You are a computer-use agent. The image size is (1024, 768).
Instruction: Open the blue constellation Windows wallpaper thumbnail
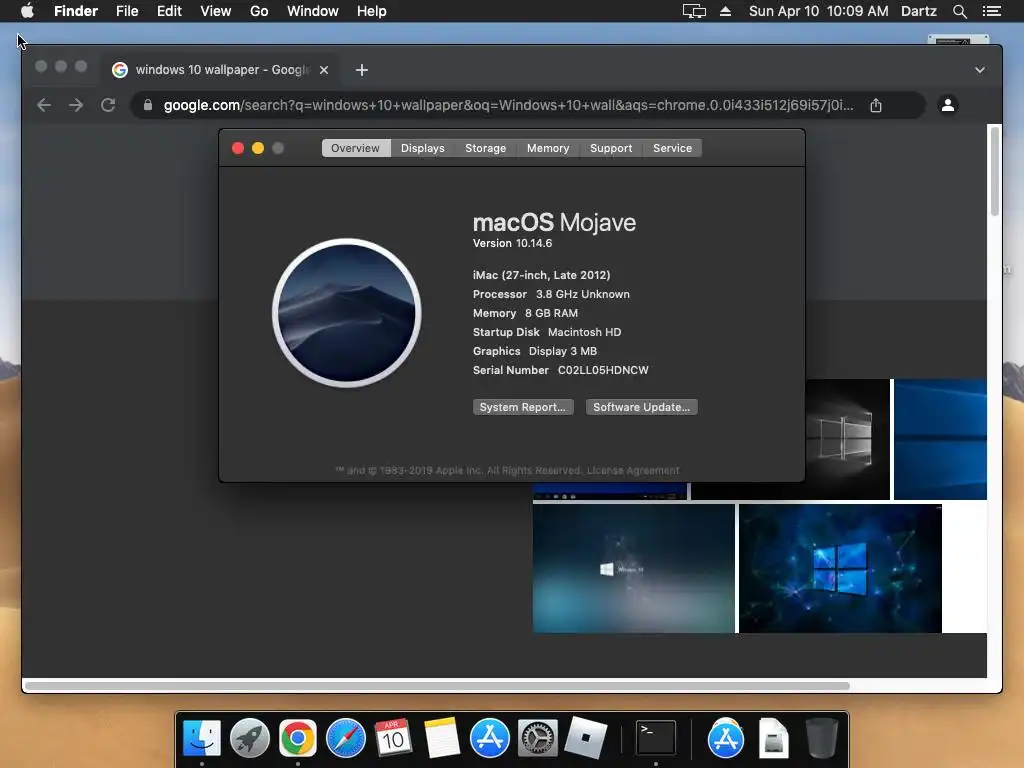coord(840,568)
